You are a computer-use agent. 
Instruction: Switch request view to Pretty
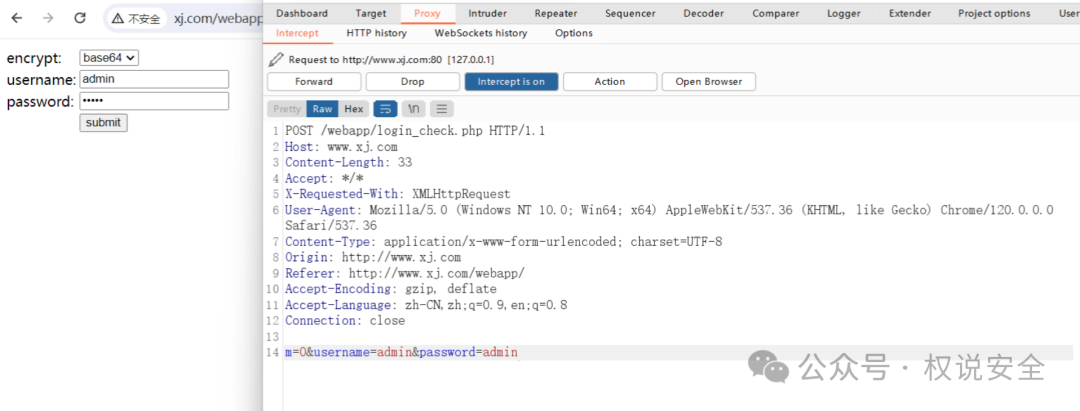tap(287, 109)
